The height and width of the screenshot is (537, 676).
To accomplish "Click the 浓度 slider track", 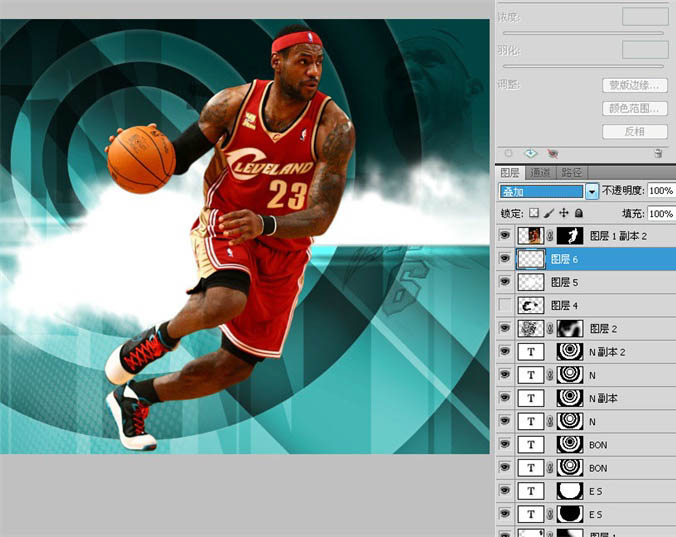I will point(583,33).
